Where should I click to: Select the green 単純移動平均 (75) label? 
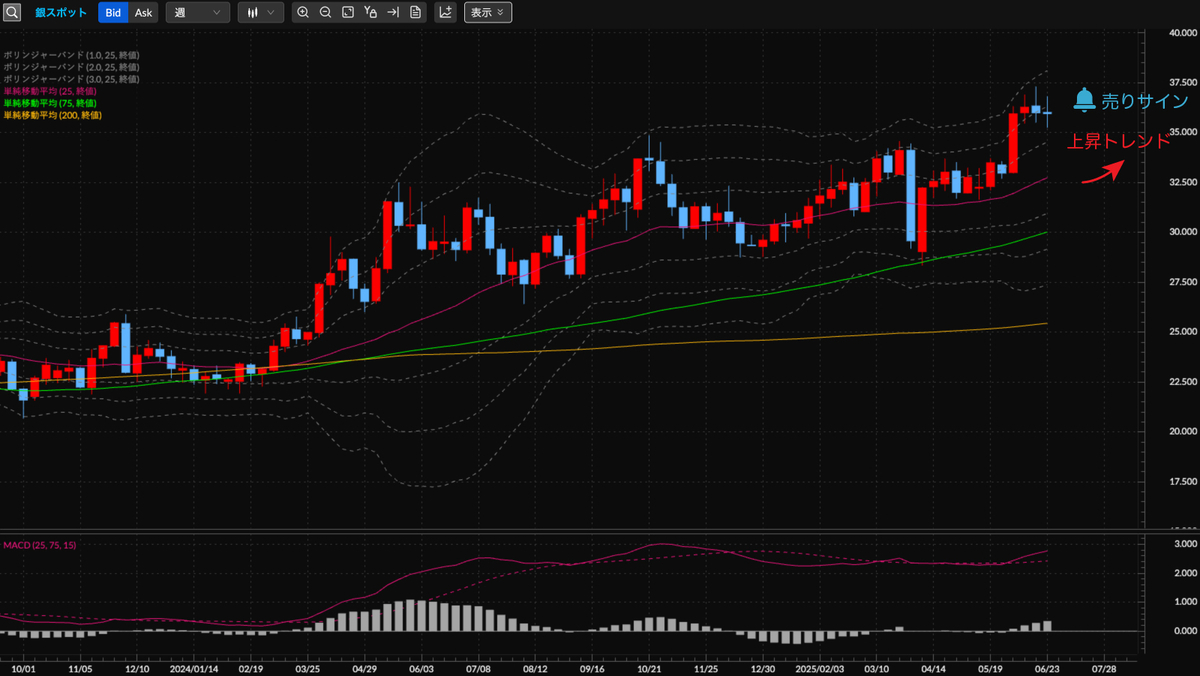coord(50,103)
